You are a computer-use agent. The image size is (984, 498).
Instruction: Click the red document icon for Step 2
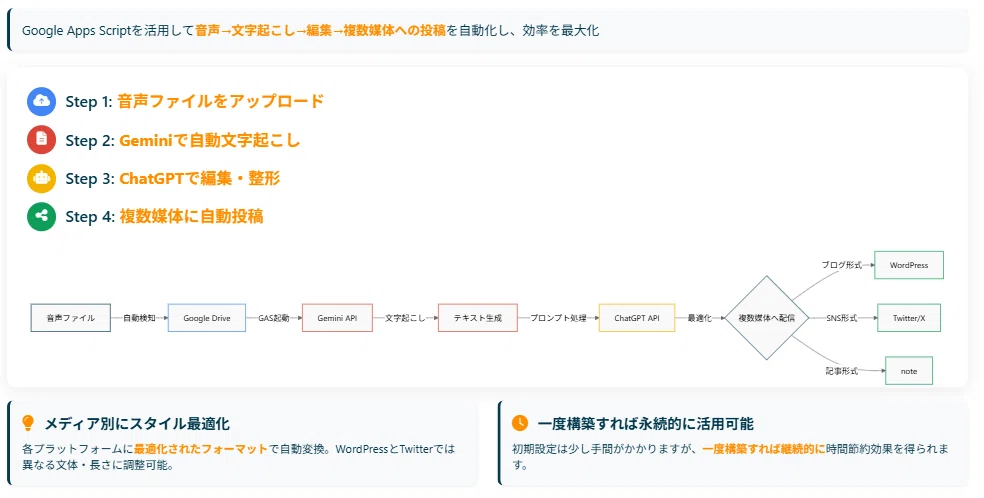pos(41,140)
